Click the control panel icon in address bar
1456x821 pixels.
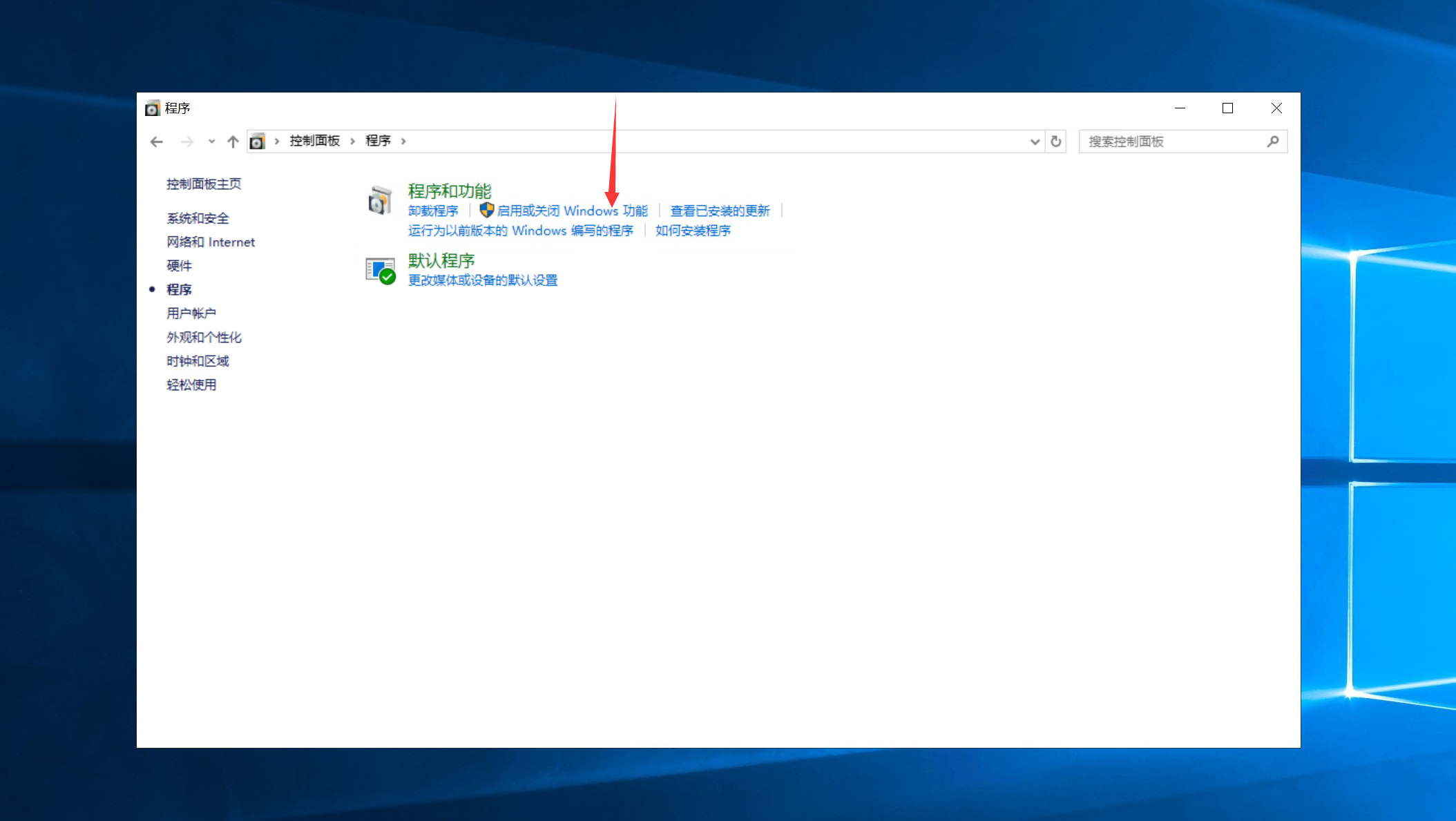click(257, 142)
